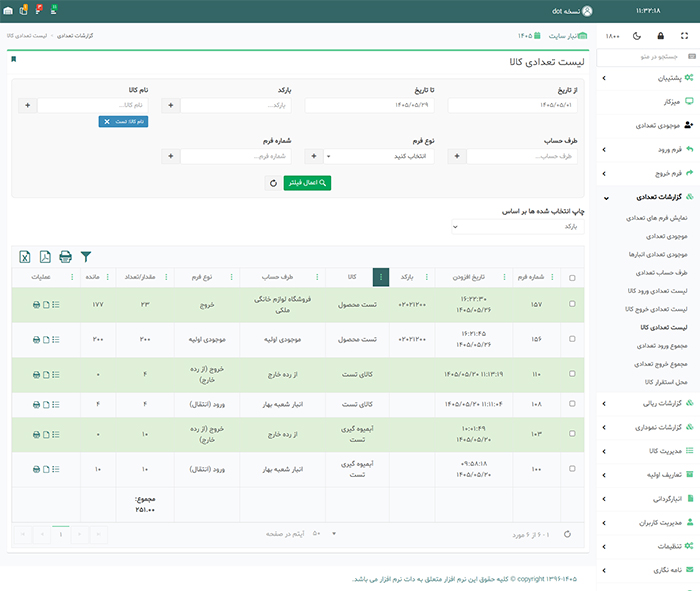Reset filters with the refresh button
700x591 pixels.
click(x=273, y=183)
